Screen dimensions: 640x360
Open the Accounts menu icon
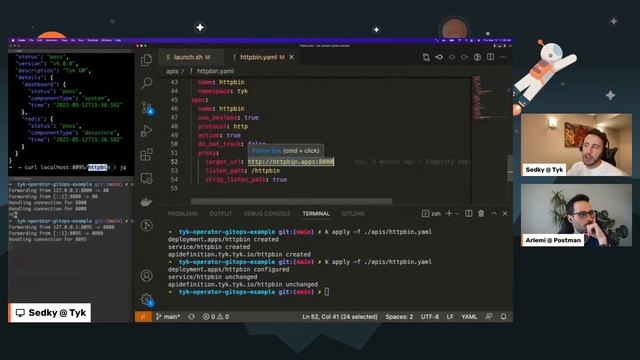147,276
